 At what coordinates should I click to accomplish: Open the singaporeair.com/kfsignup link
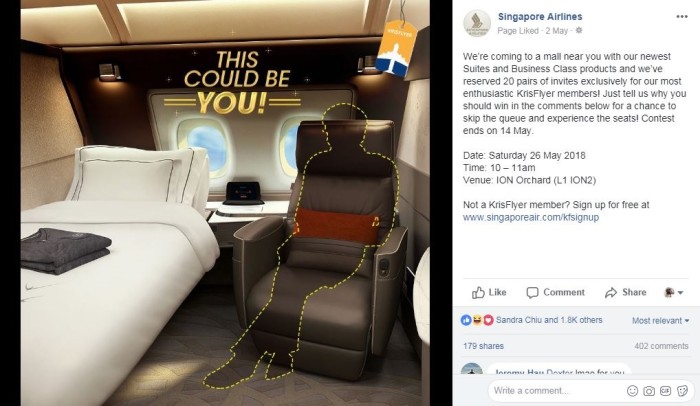click(530, 218)
